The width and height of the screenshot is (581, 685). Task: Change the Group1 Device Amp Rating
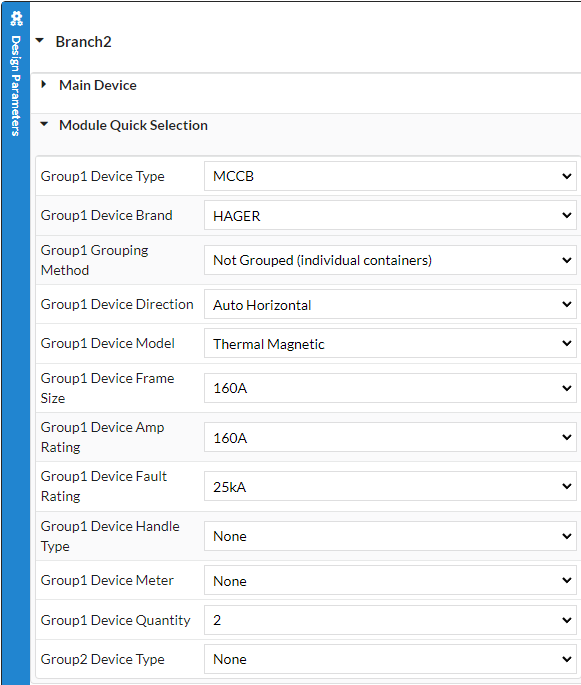[x=390, y=437]
